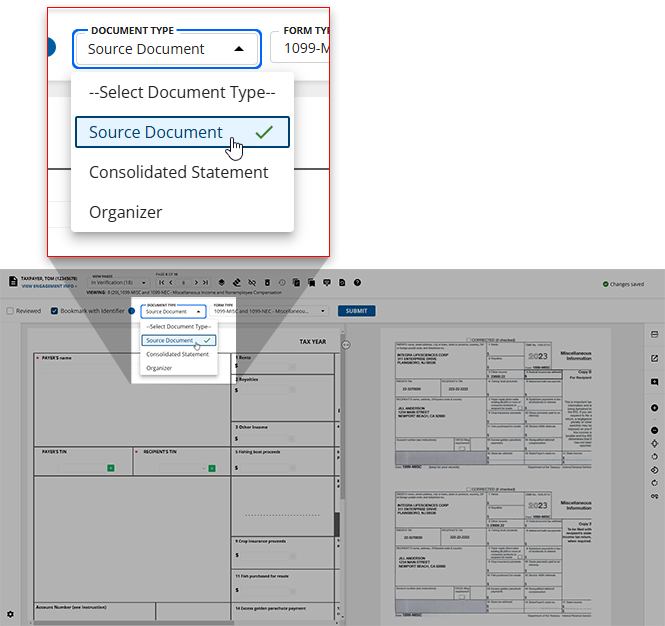
Task: Click 'TAXPAYER, TOM (12345678)' name text
Action: coord(49,279)
